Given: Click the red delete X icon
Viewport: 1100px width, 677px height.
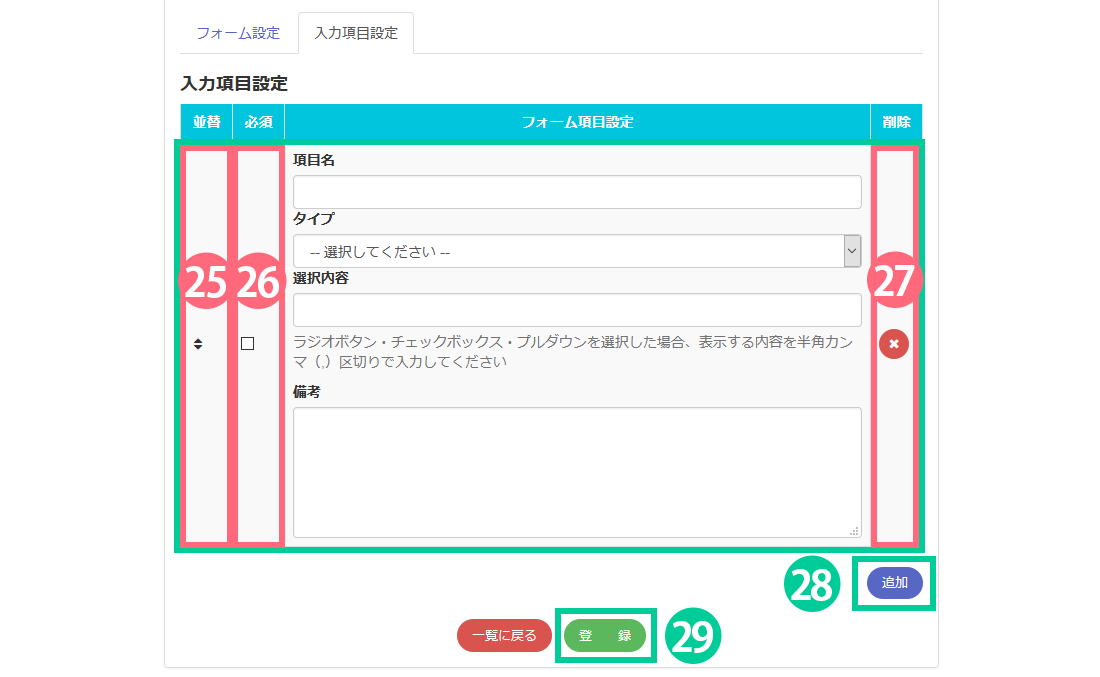Looking at the screenshot, I should [x=894, y=344].
